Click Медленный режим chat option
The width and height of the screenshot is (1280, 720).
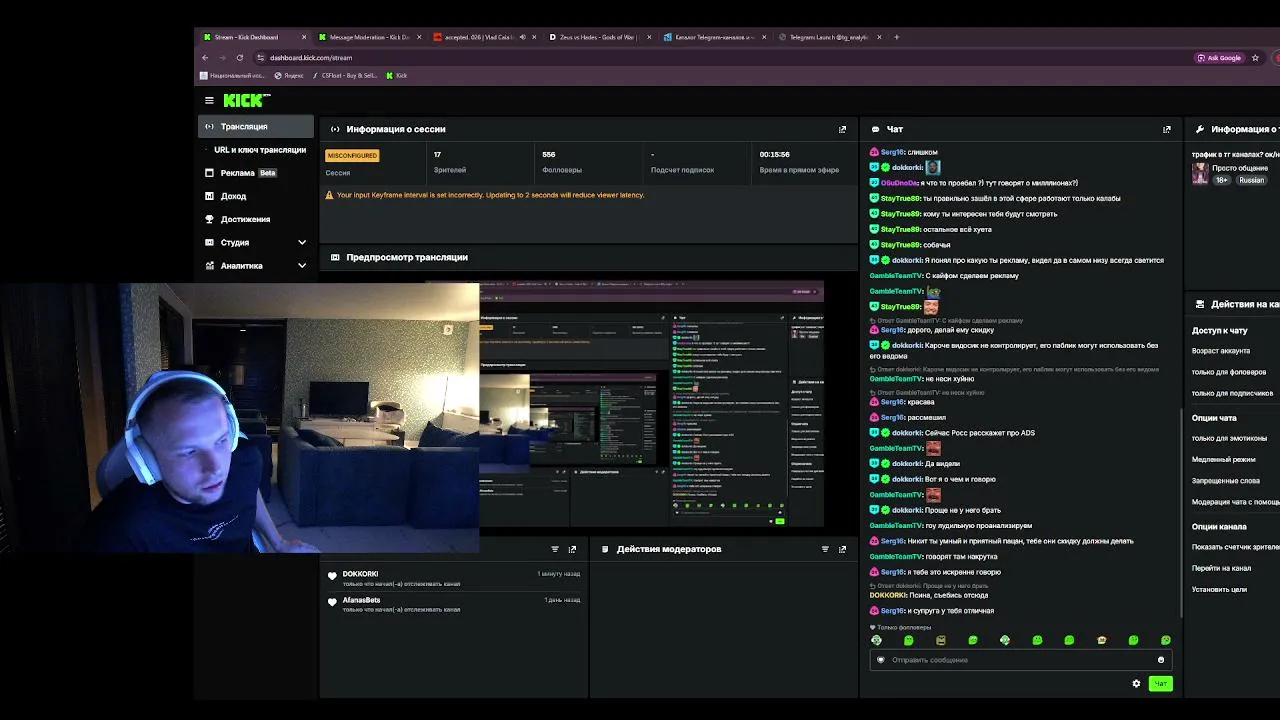(x=1223, y=460)
